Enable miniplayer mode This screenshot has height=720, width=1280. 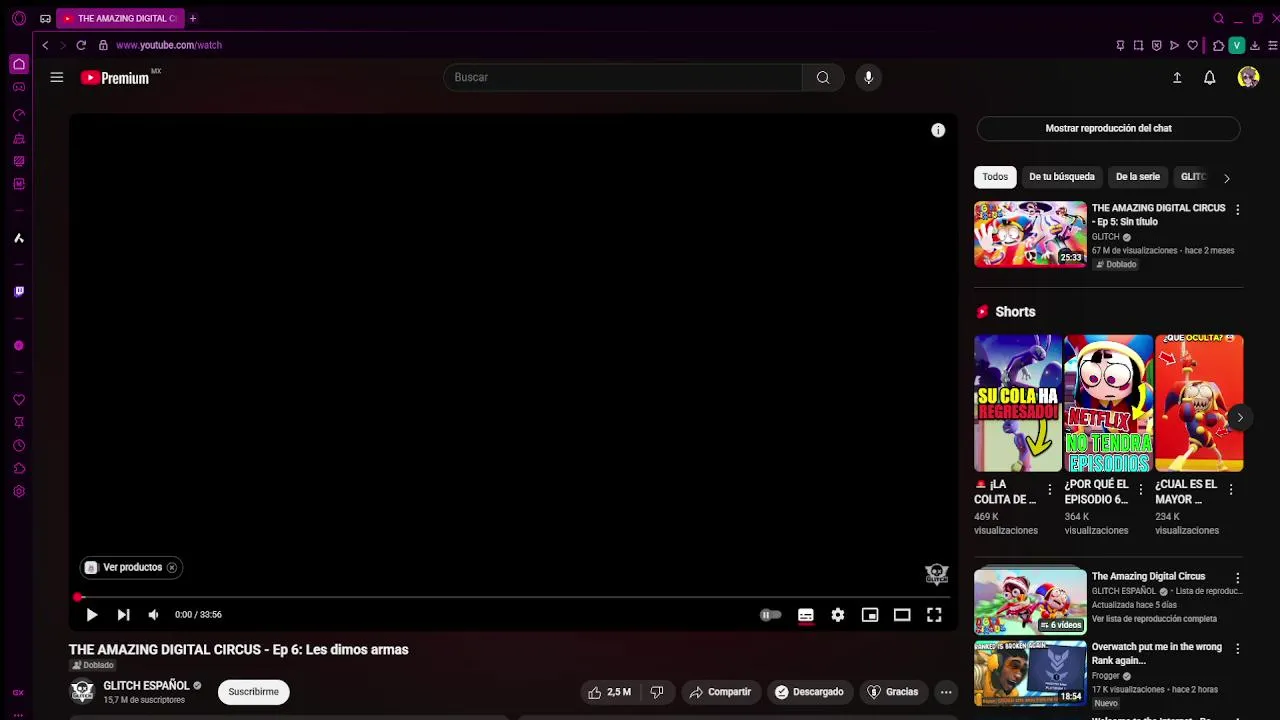click(870, 615)
